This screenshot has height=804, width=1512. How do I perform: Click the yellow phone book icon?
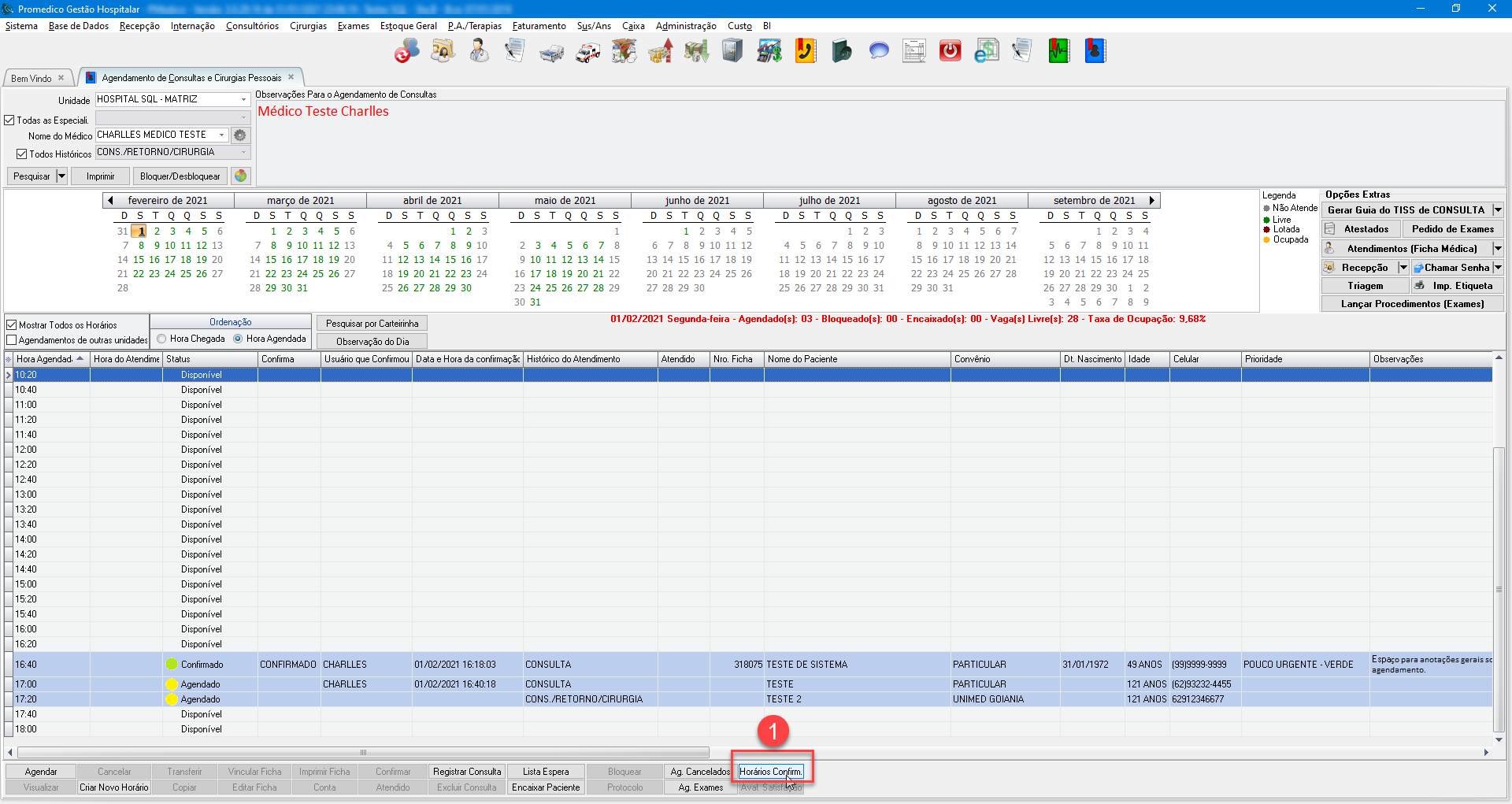805,51
